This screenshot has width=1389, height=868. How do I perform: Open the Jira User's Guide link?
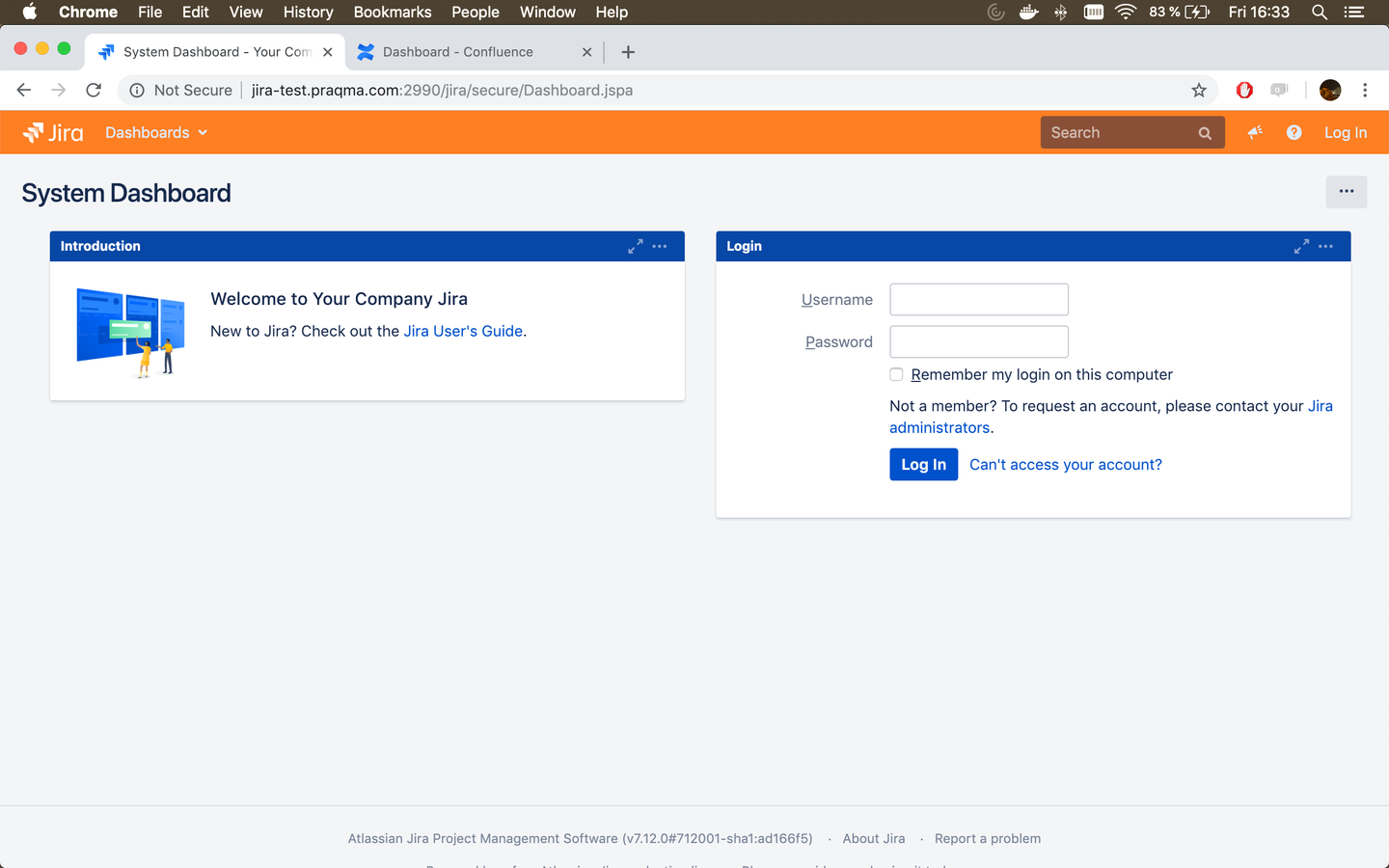click(x=463, y=331)
